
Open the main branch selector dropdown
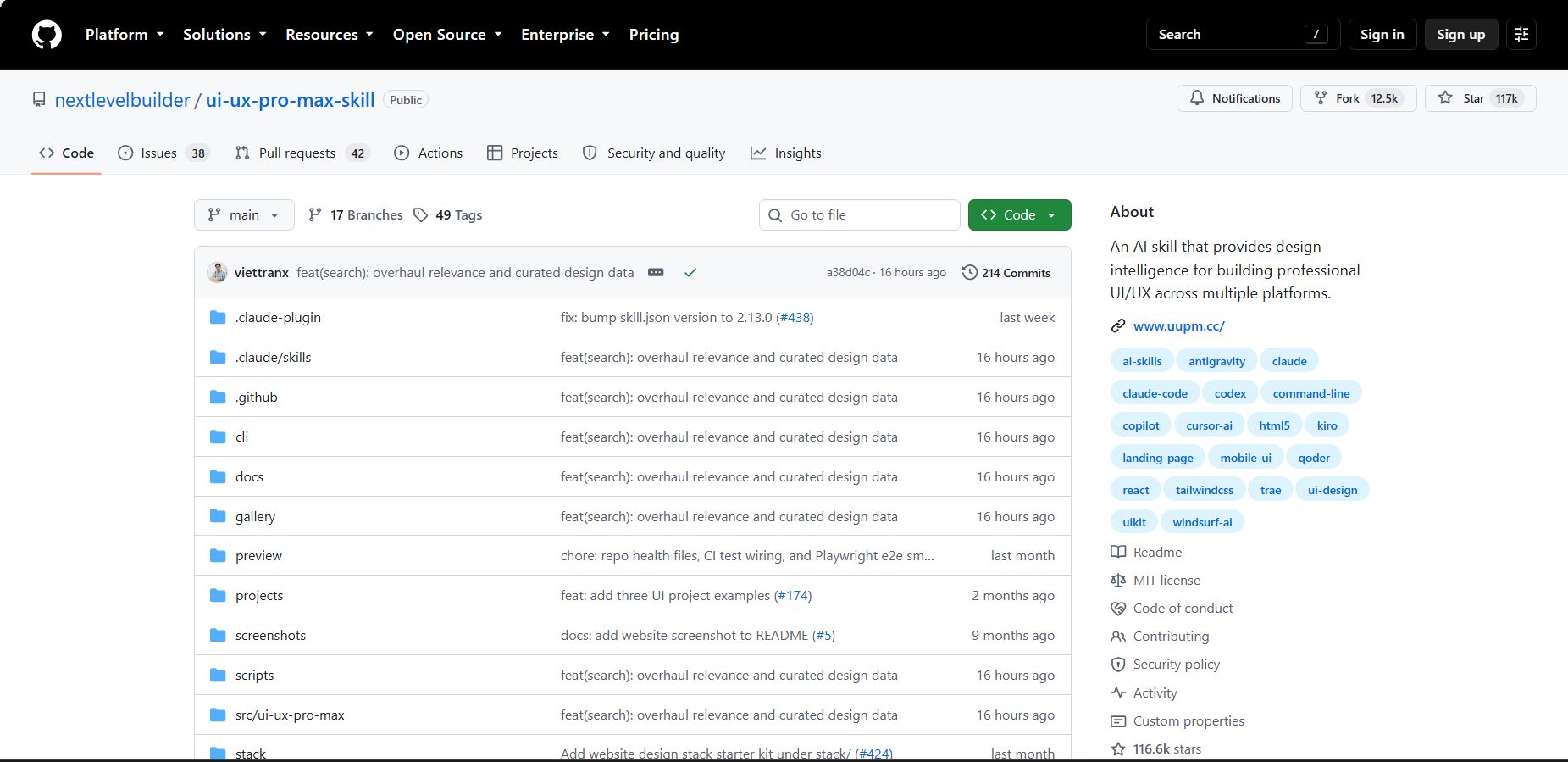(244, 215)
